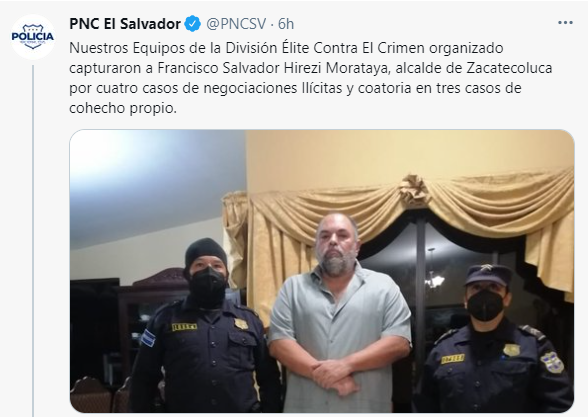Open the attached photo of the arrest
The height and width of the screenshot is (417, 588).
click(322, 271)
